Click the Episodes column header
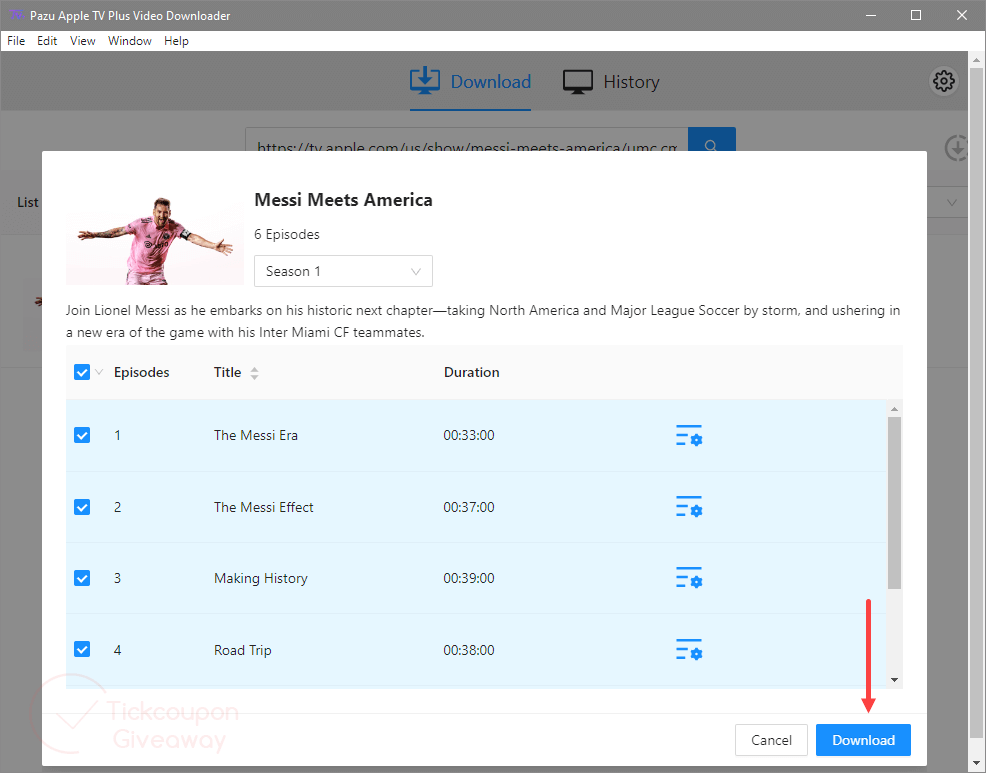 click(141, 372)
